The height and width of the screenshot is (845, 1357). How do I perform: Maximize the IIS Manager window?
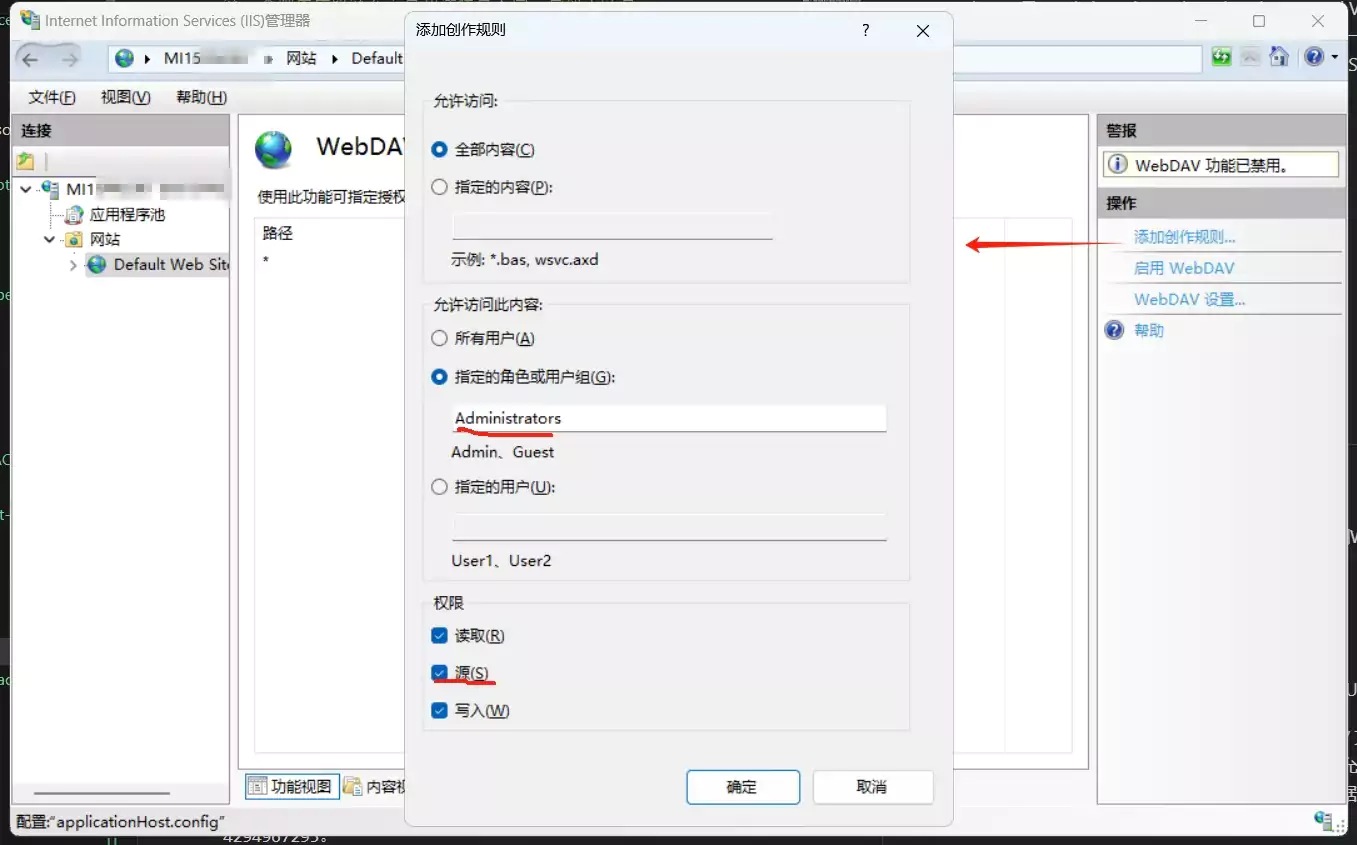coord(1259,21)
